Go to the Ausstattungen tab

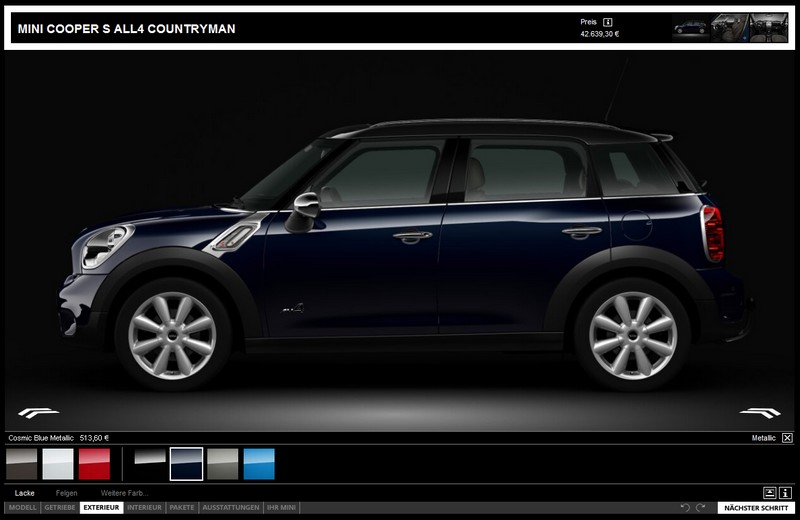point(231,508)
